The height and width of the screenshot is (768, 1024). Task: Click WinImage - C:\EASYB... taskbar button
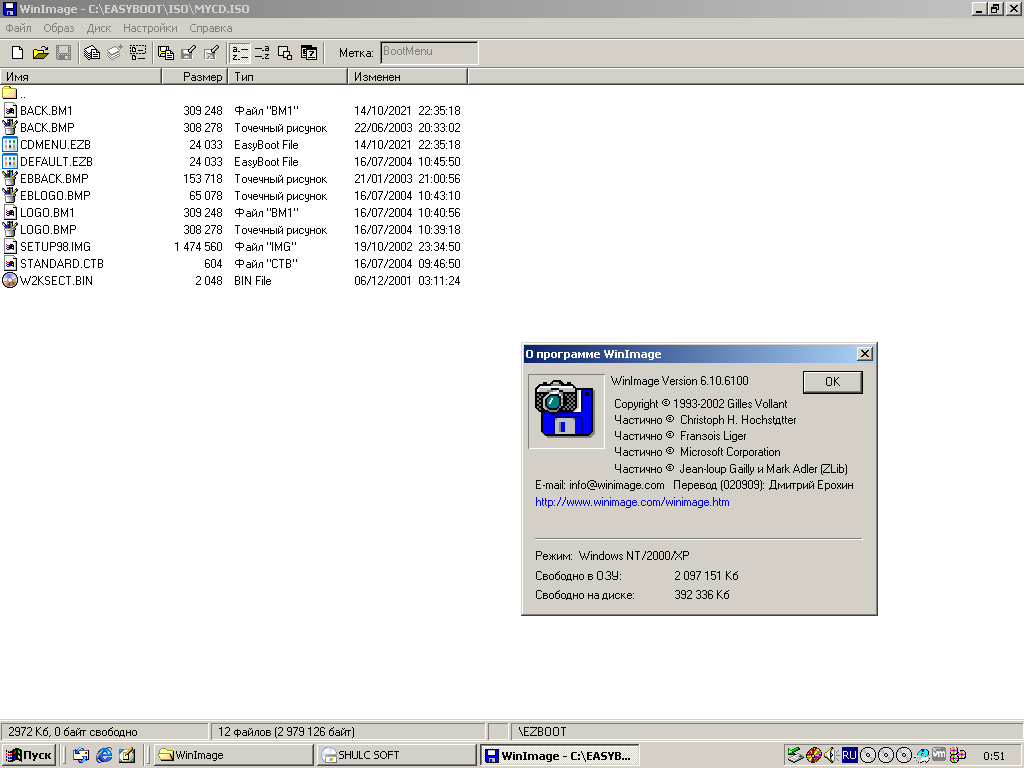point(560,756)
